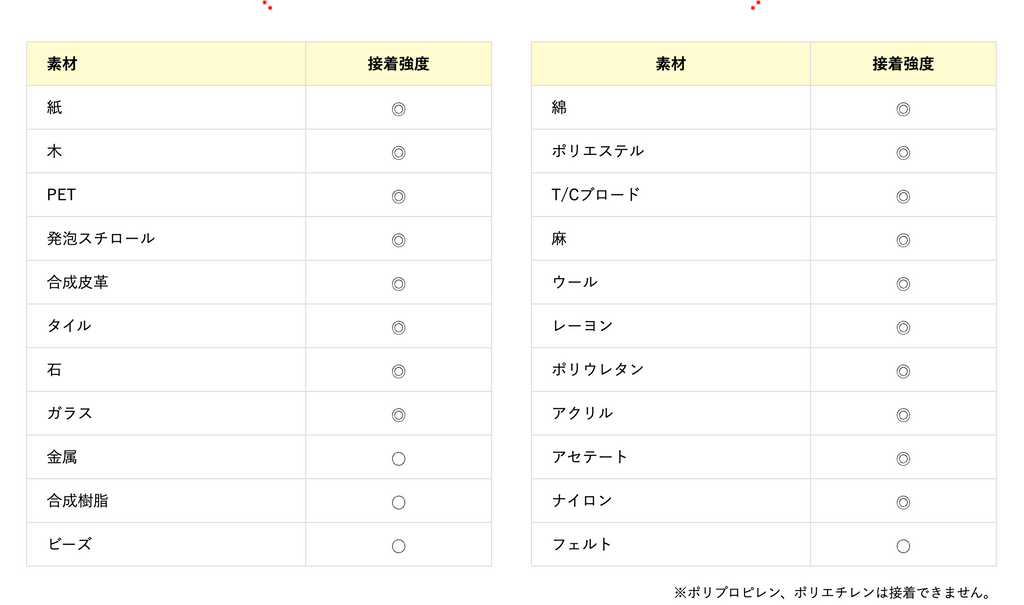Click the 素材 header in the left table

pos(62,64)
